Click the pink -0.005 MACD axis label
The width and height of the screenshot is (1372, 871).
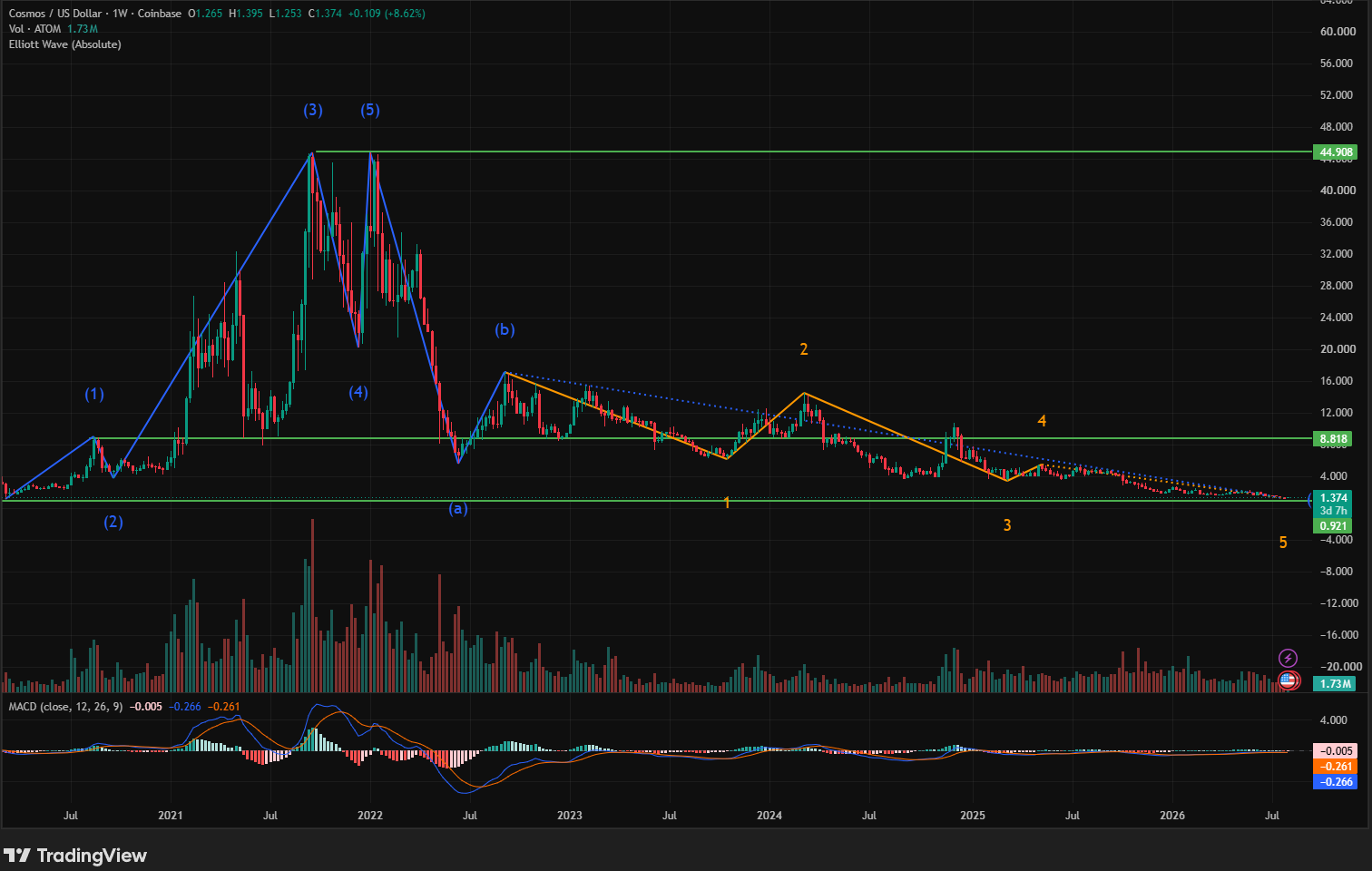(x=1336, y=751)
